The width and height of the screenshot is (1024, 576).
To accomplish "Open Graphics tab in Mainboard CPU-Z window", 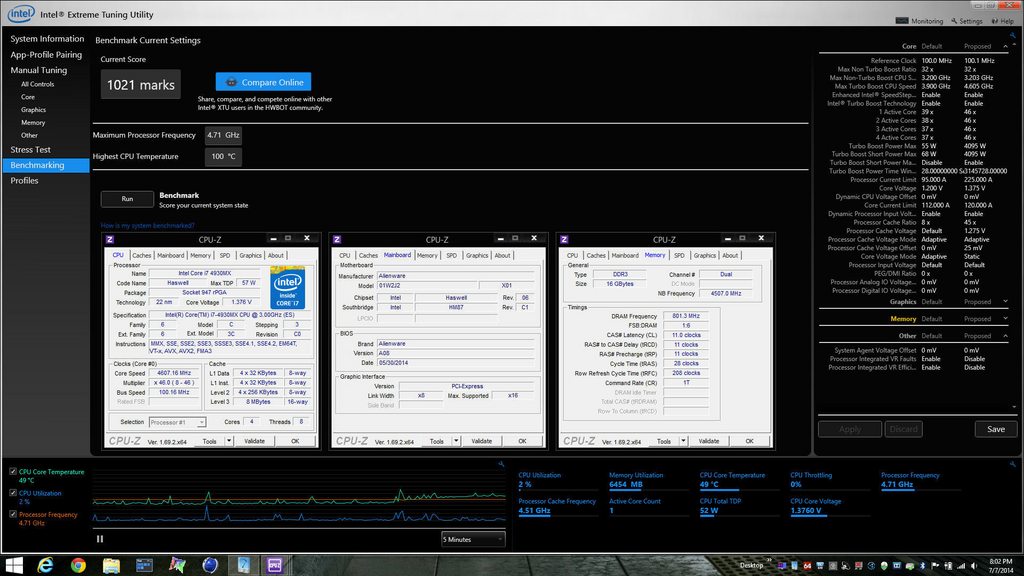I will pyautogui.click(x=477, y=255).
